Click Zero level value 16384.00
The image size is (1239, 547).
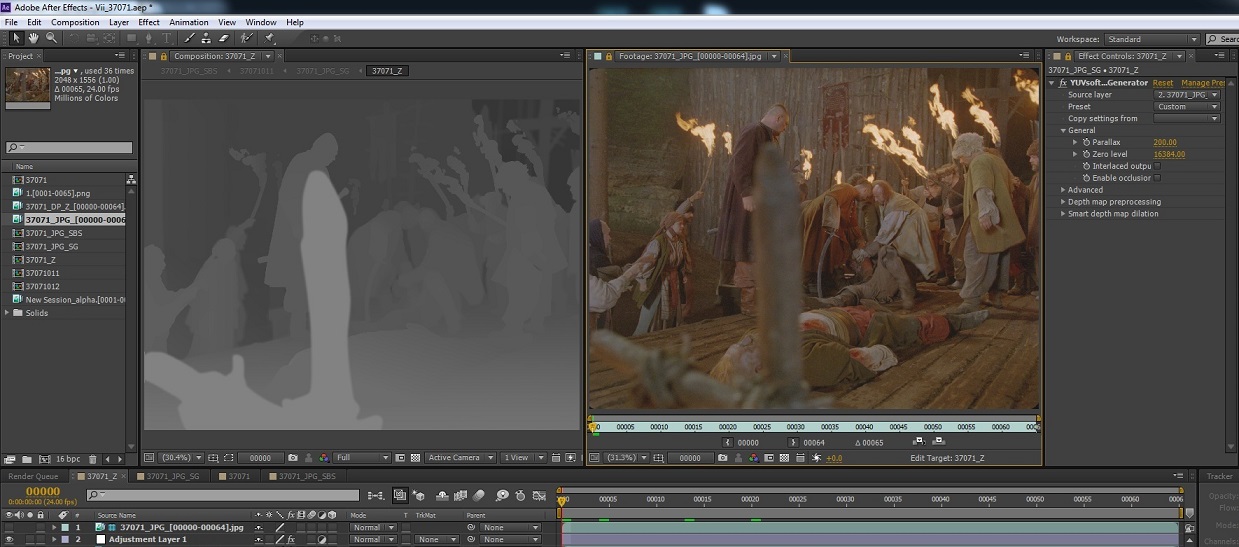coord(1169,154)
